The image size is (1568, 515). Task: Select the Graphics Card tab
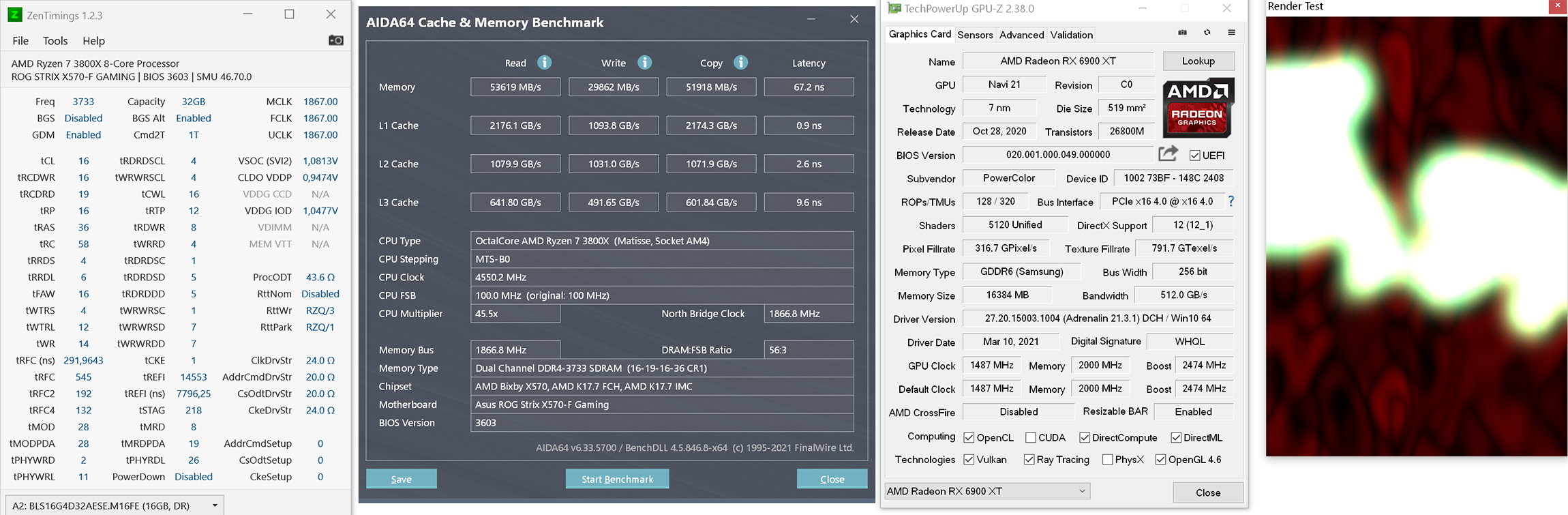920,34
